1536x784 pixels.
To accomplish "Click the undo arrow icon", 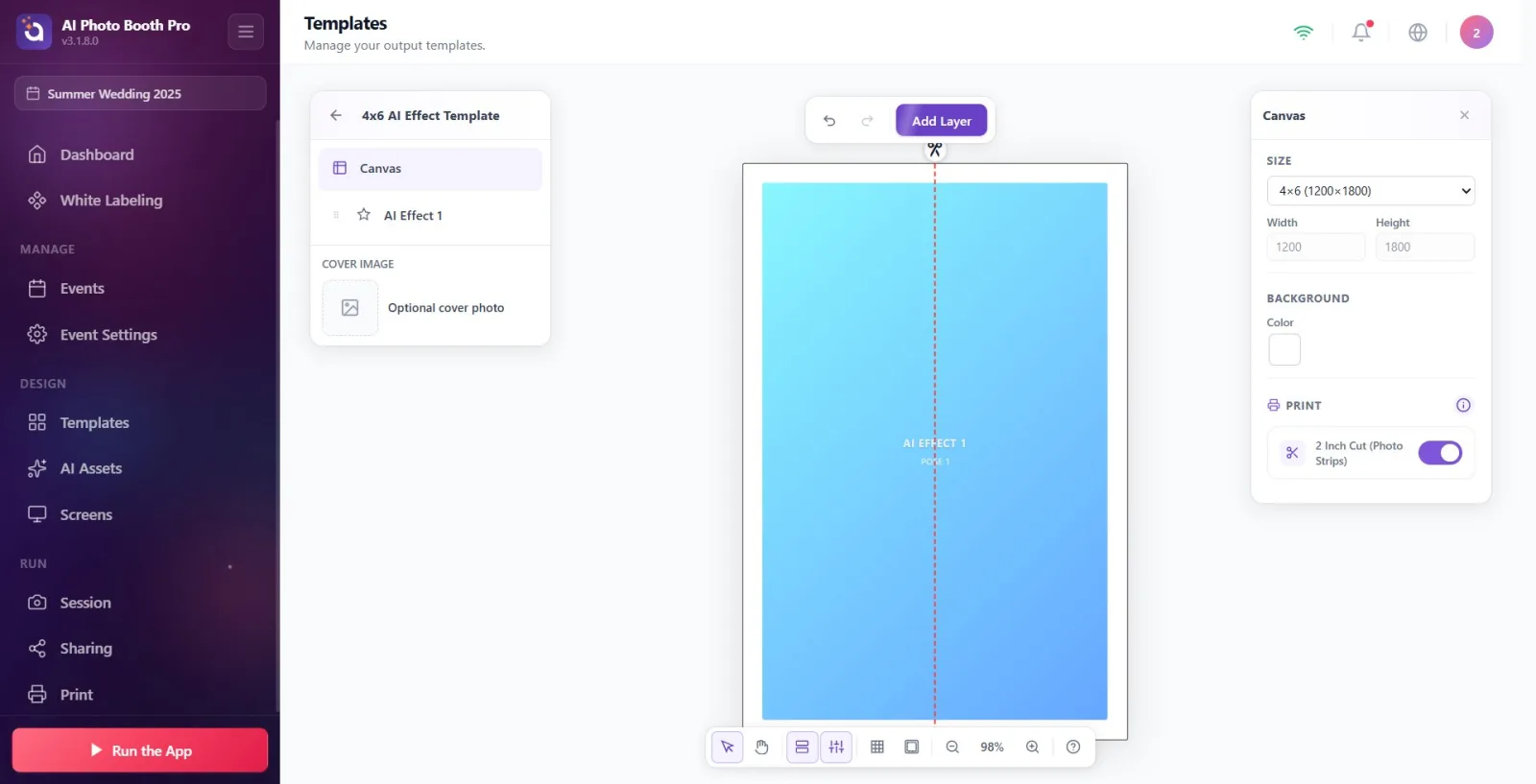I will (x=829, y=121).
